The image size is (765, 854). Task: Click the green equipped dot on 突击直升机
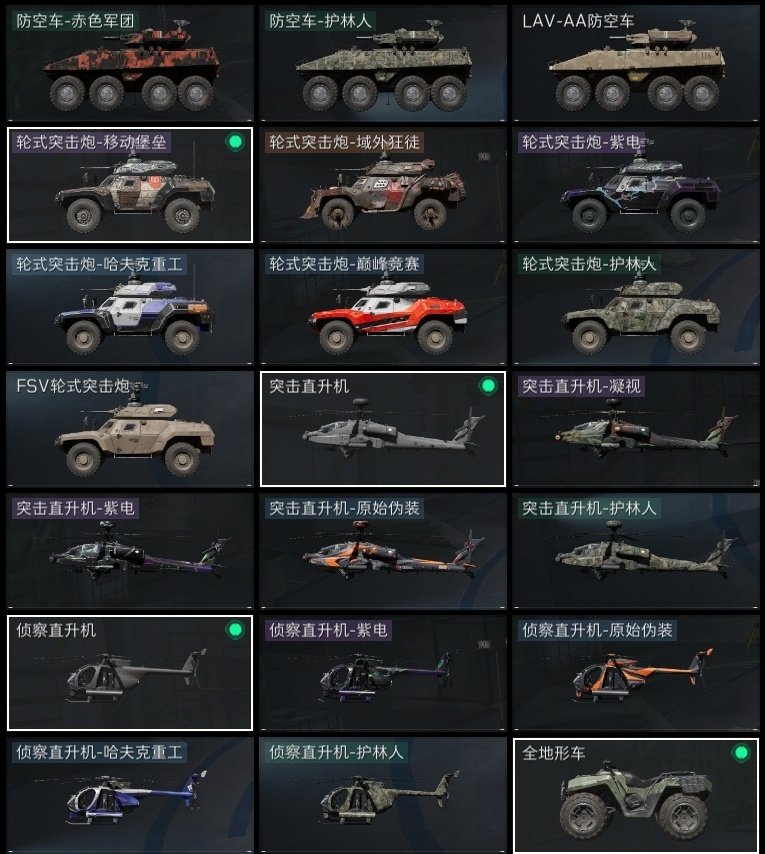pyautogui.click(x=488, y=386)
